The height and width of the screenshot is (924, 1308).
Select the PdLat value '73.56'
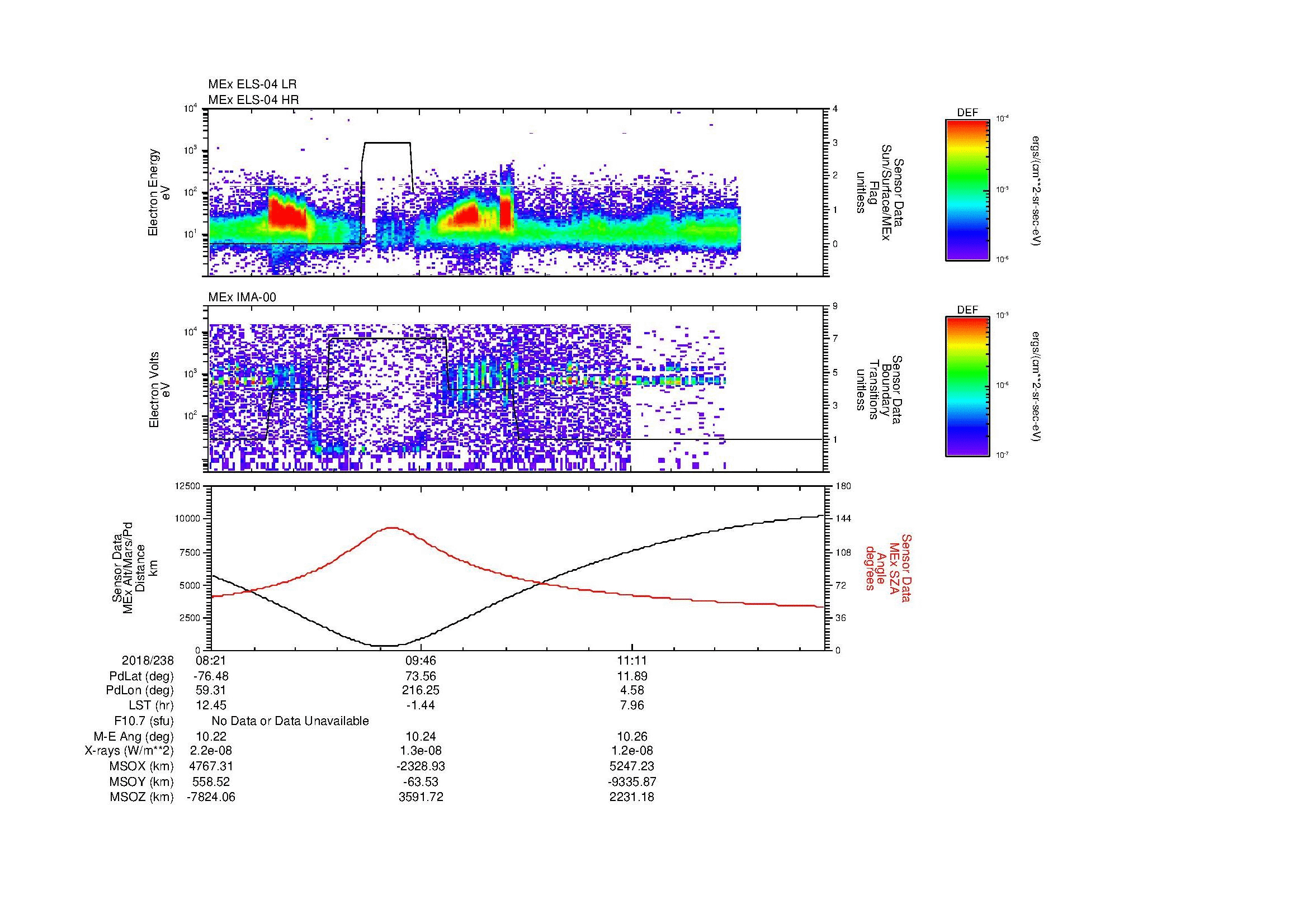pos(421,676)
